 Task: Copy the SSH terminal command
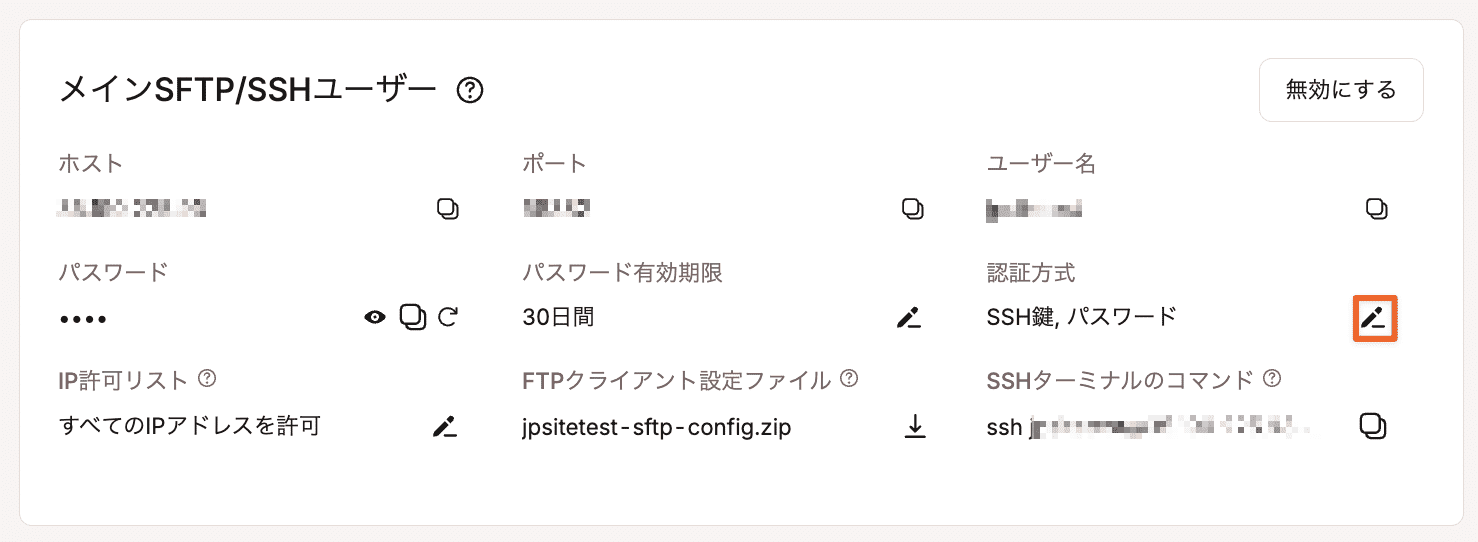point(1374,426)
